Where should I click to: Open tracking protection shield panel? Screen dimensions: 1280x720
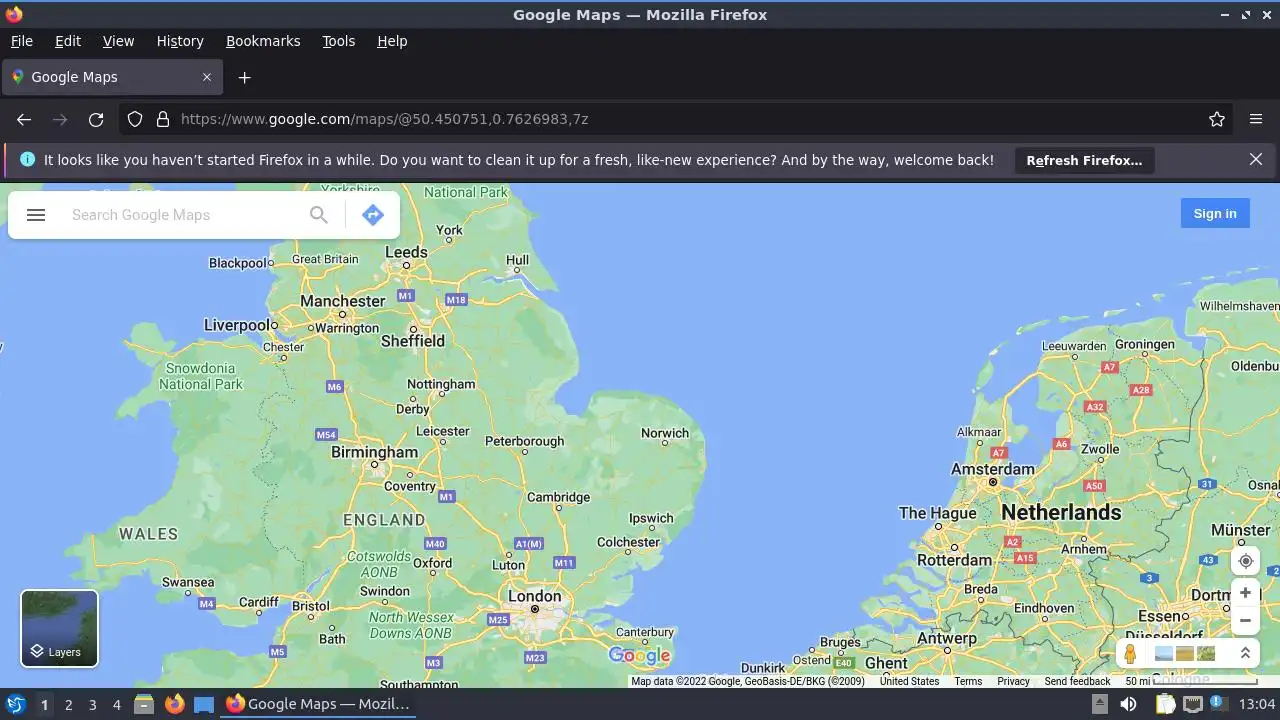tap(135, 119)
